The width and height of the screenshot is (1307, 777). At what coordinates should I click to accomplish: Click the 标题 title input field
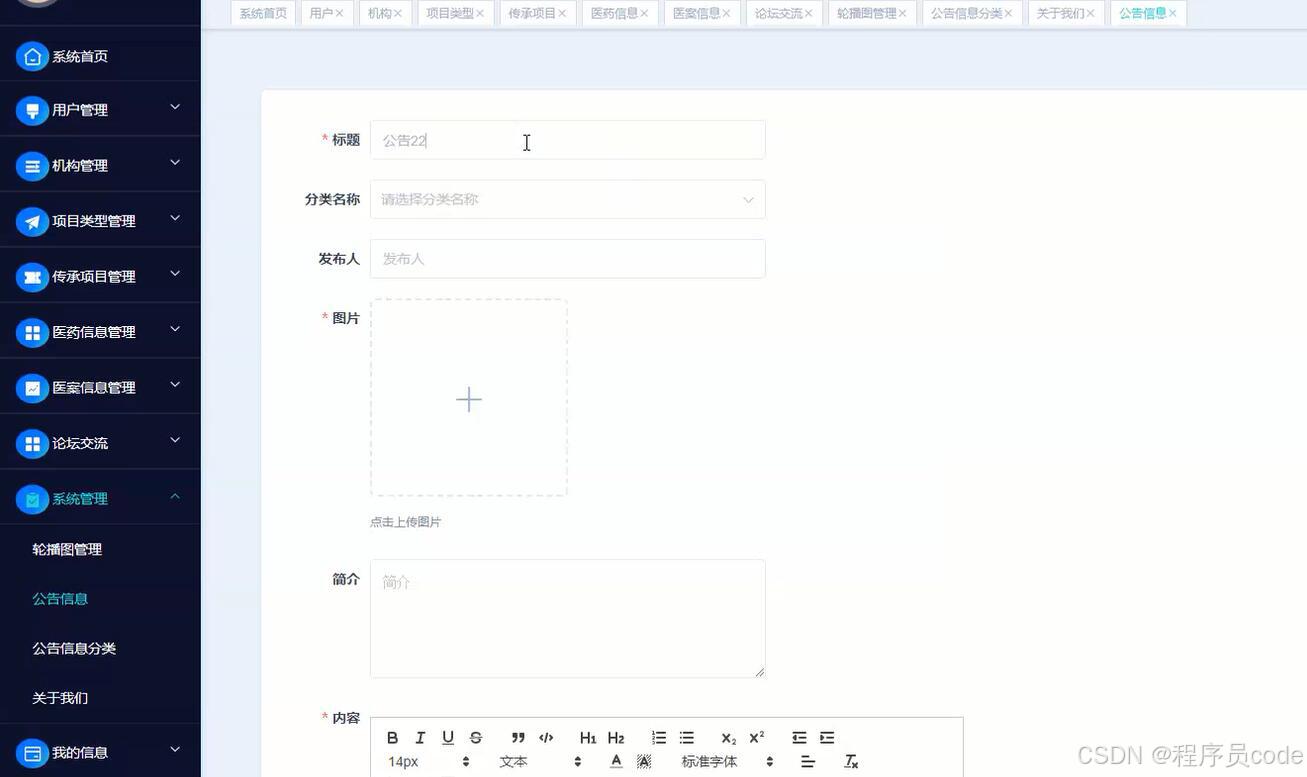tap(568, 140)
